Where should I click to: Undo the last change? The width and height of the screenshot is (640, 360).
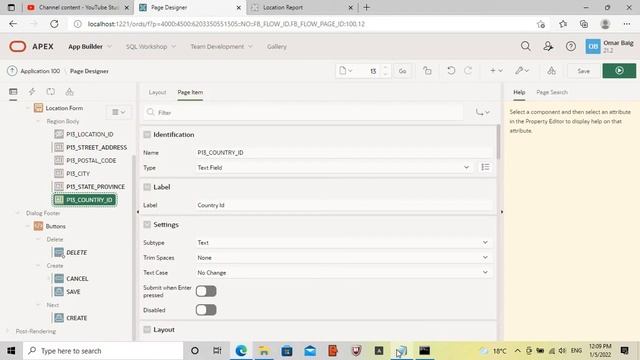[451, 71]
